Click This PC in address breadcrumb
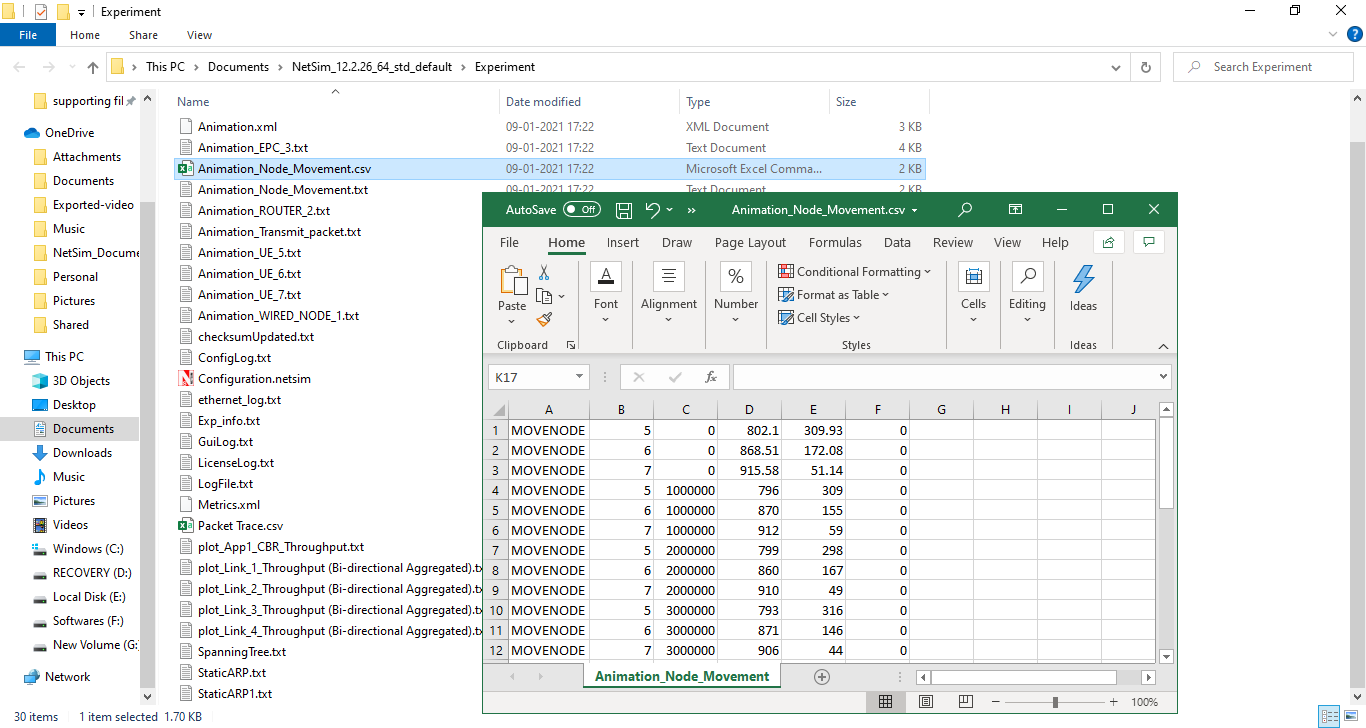Viewport: 1366px width, 728px height. click(165, 67)
